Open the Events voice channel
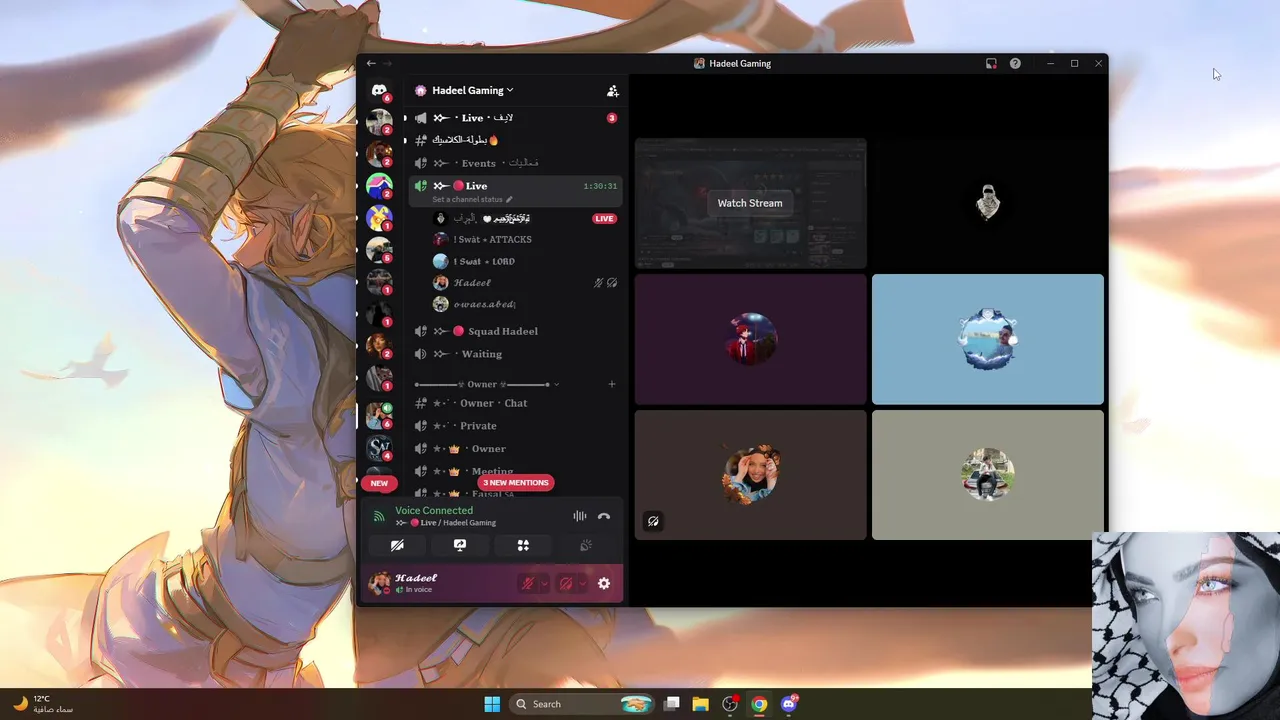Screen dimensions: 1280x720 (x=515, y=163)
